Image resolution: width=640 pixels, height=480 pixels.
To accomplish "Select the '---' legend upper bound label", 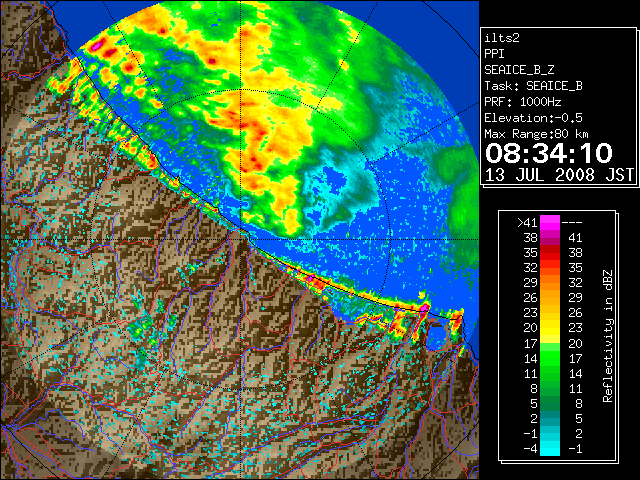I will (572, 223).
